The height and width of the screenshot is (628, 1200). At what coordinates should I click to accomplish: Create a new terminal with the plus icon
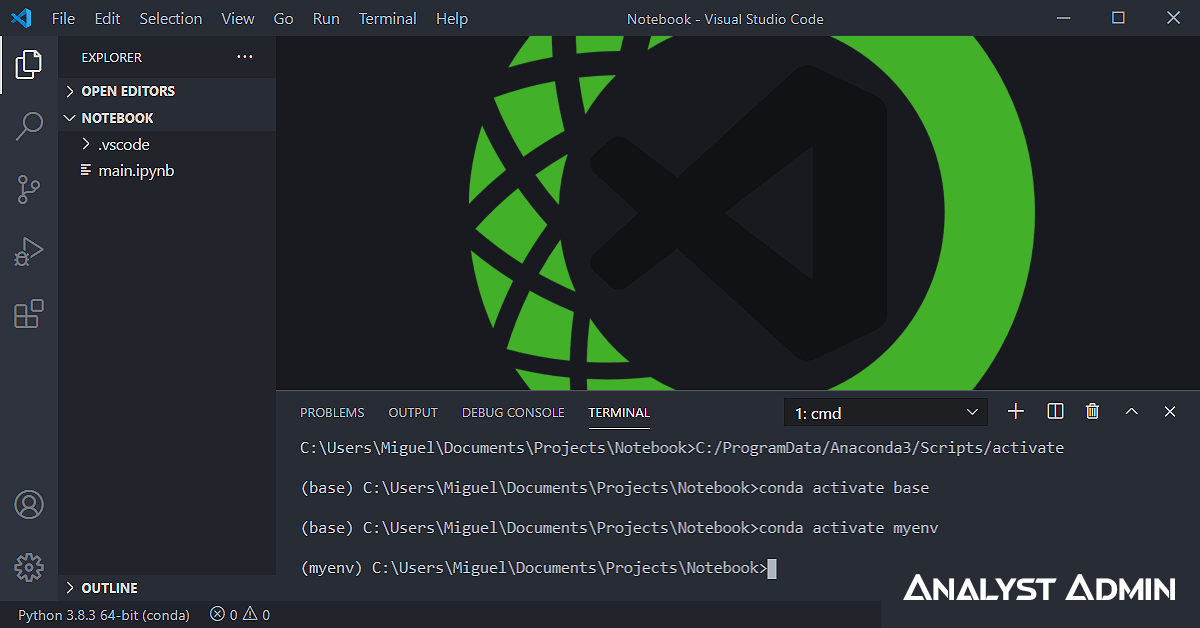point(1016,411)
